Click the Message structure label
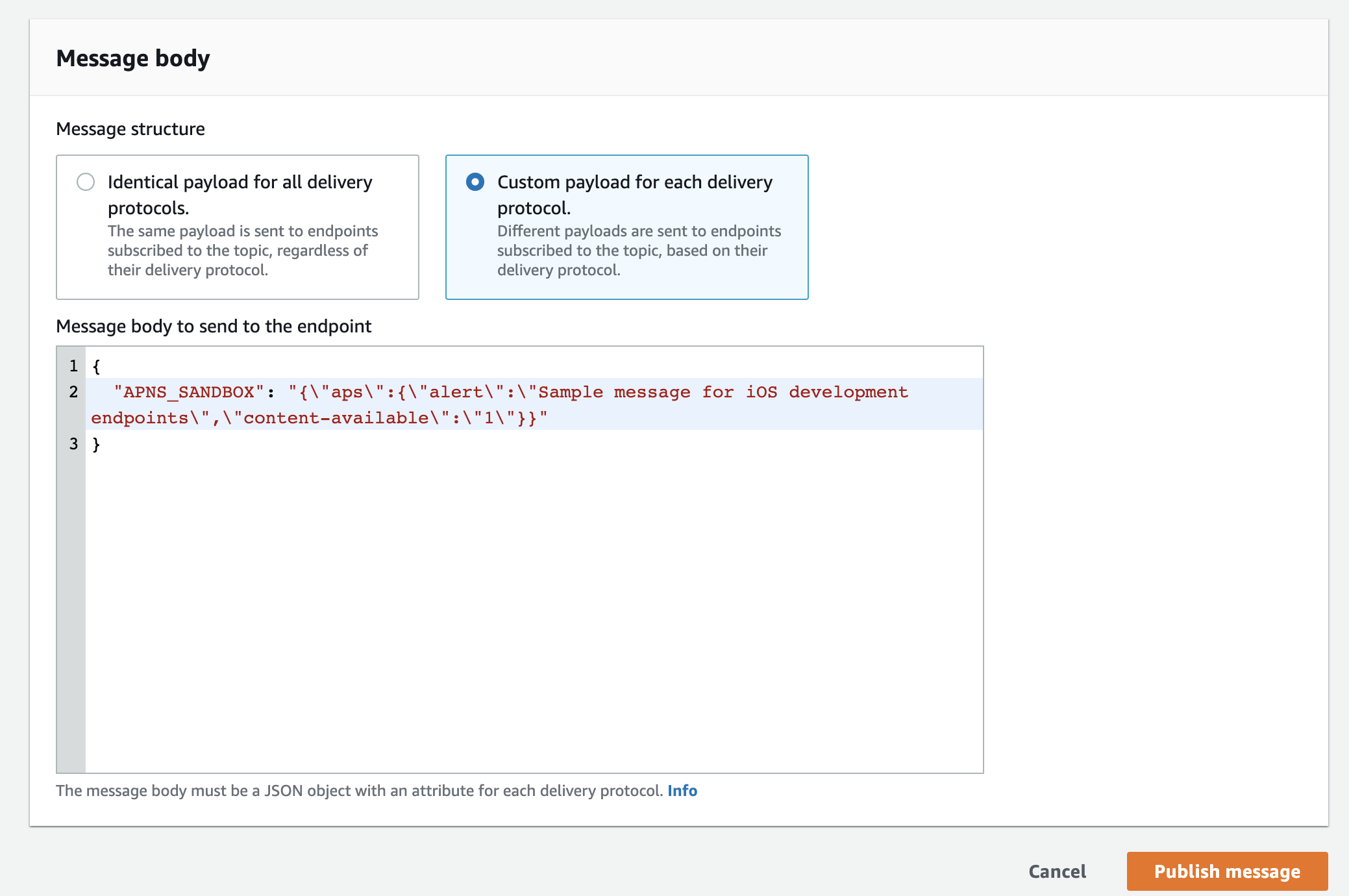 click(130, 129)
